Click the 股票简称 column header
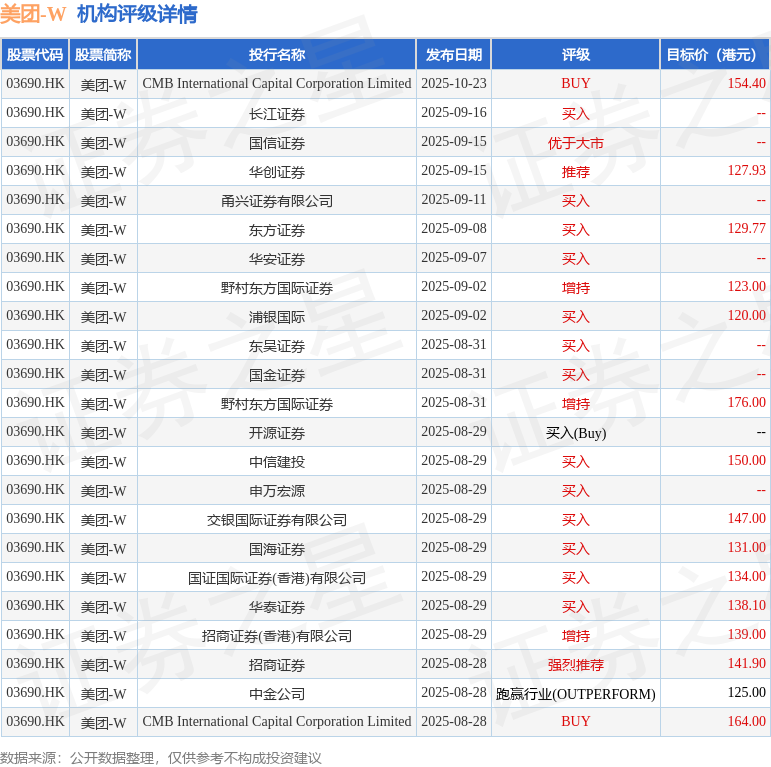 point(103,55)
